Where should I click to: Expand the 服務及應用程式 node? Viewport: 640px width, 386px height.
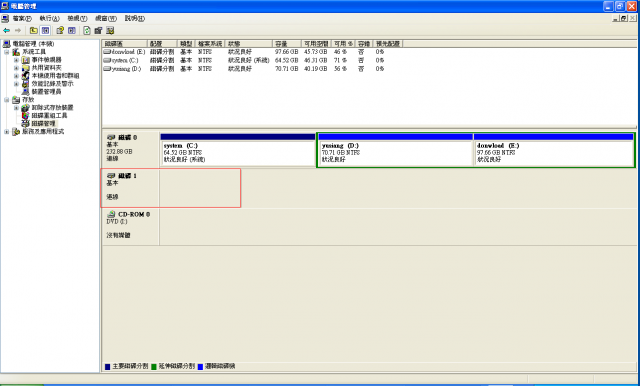pyautogui.click(x=7, y=132)
